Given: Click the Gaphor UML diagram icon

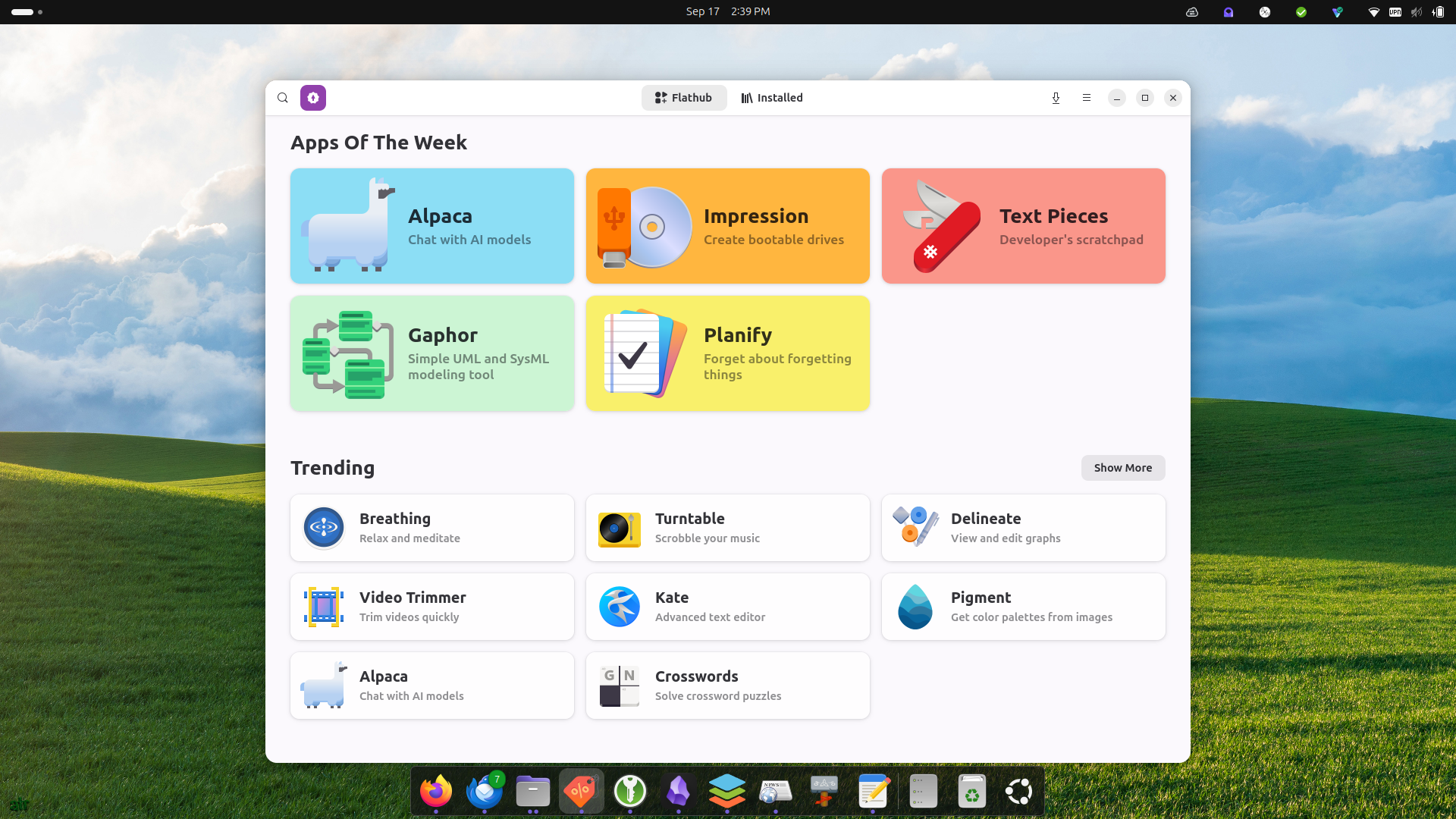Looking at the screenshot, I should tap(347, 354).
